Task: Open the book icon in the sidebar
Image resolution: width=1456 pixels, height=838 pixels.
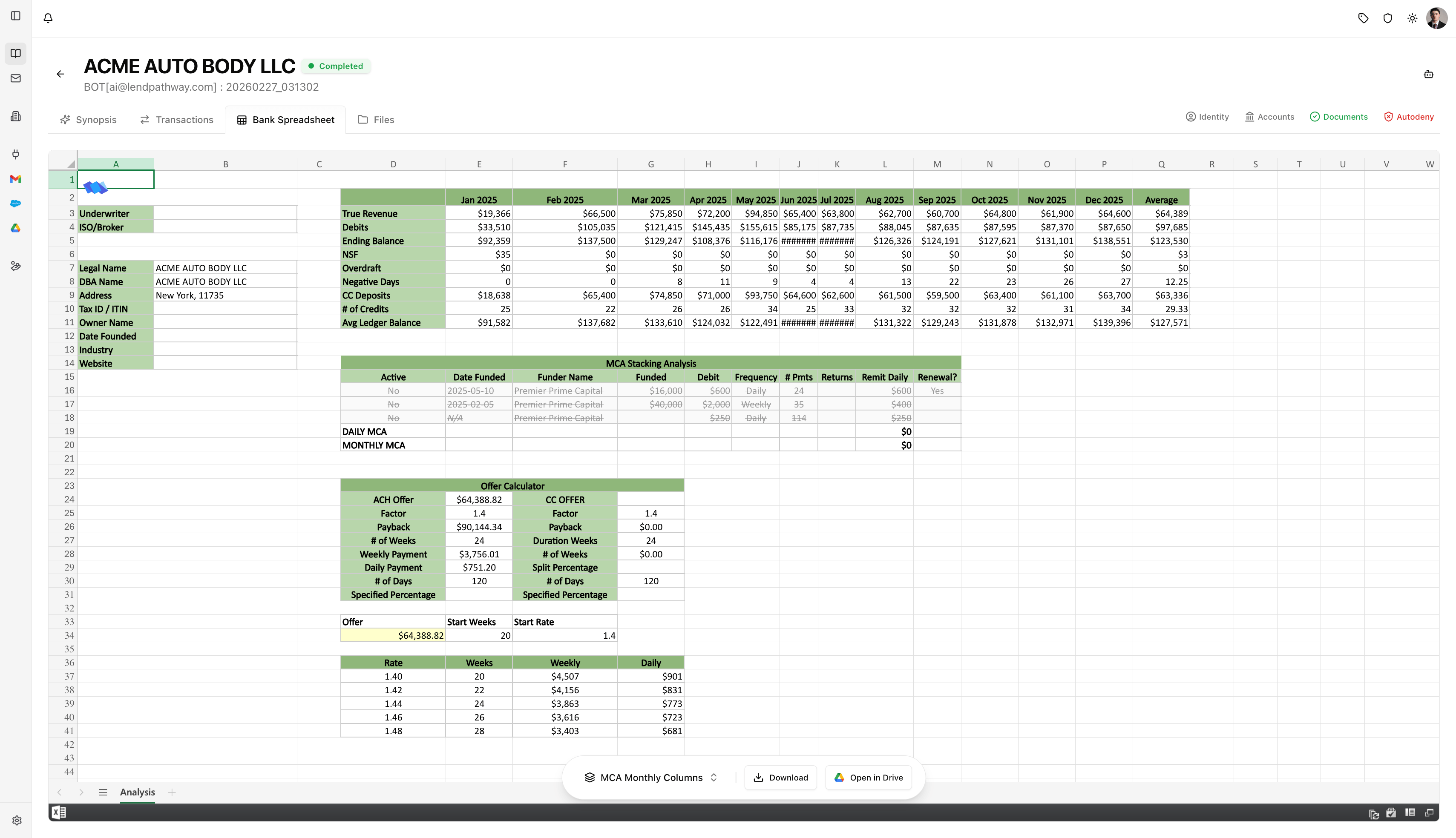Action: pyautogui.click(x=15, y=54)
